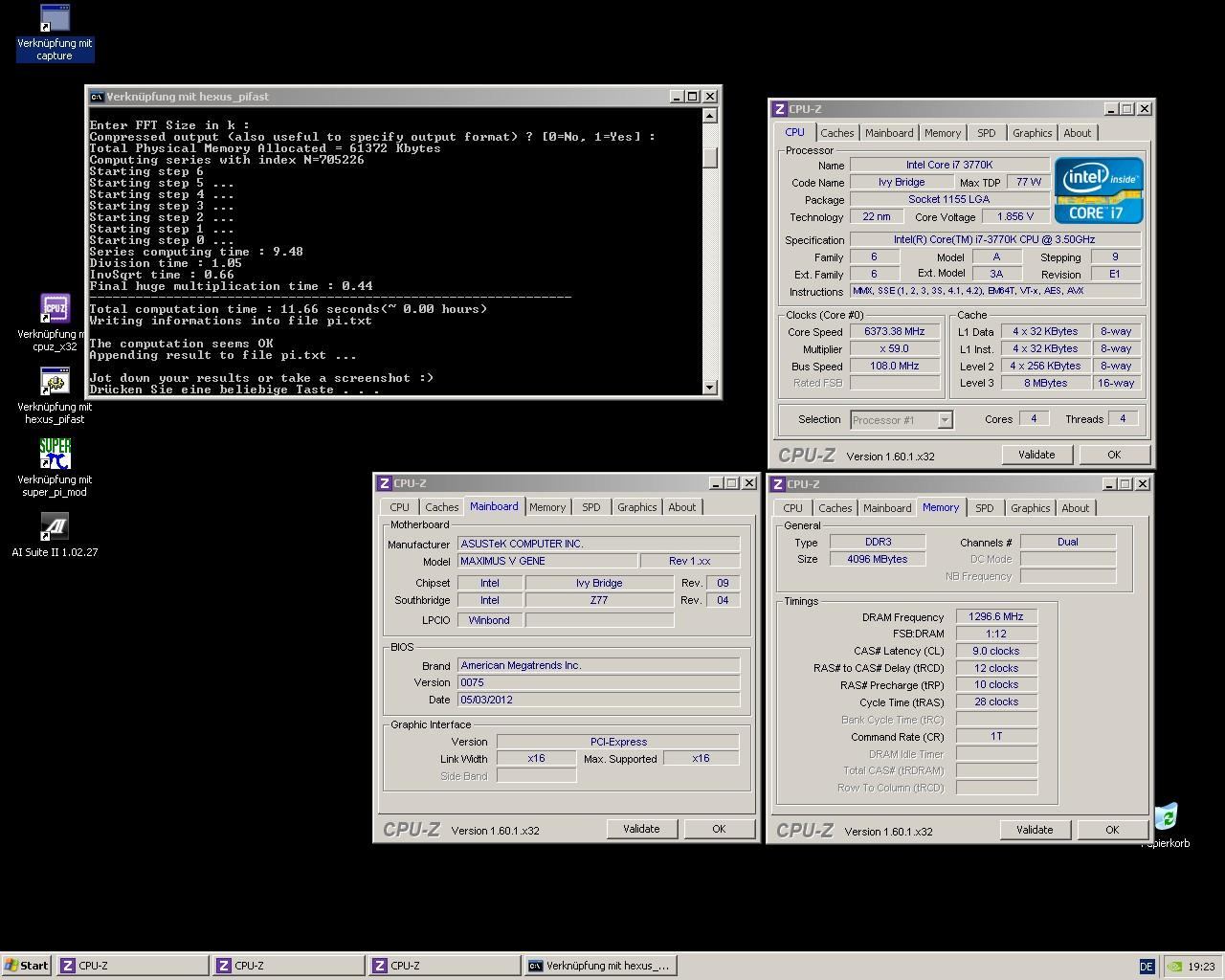
Task: Open Mainboard tab in the CPU window
Action: (889, 133)
